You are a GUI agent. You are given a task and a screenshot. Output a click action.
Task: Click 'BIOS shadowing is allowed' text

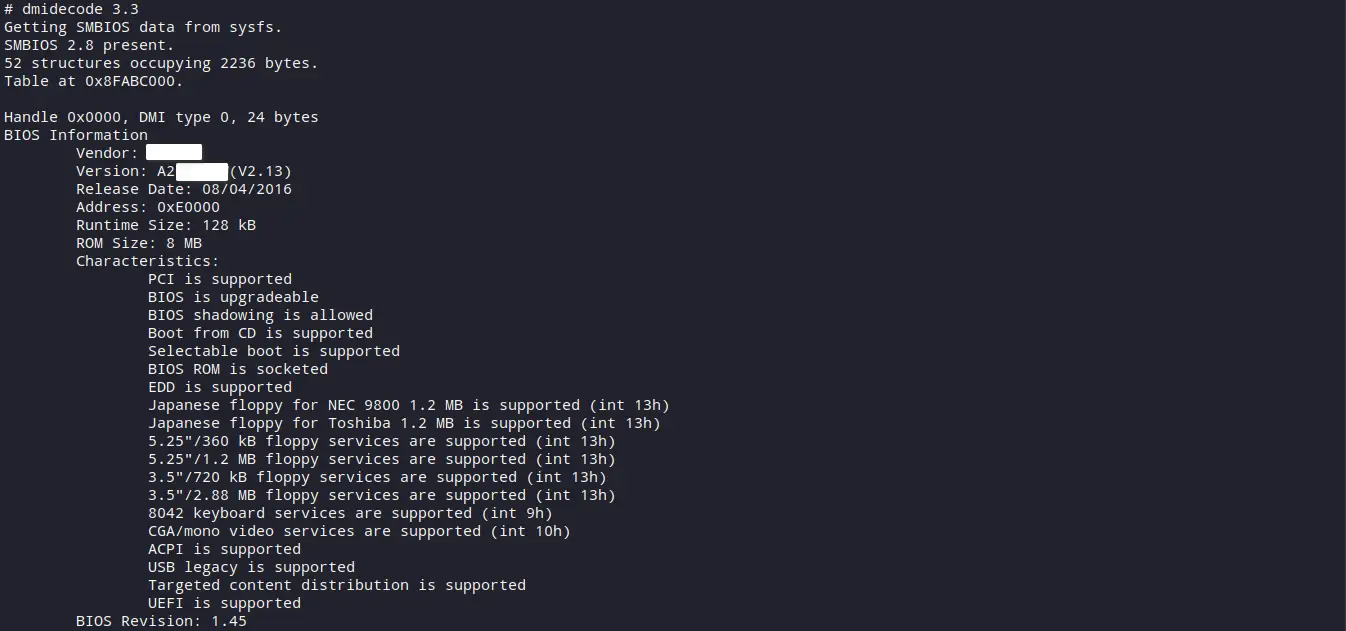click(260, 315)
